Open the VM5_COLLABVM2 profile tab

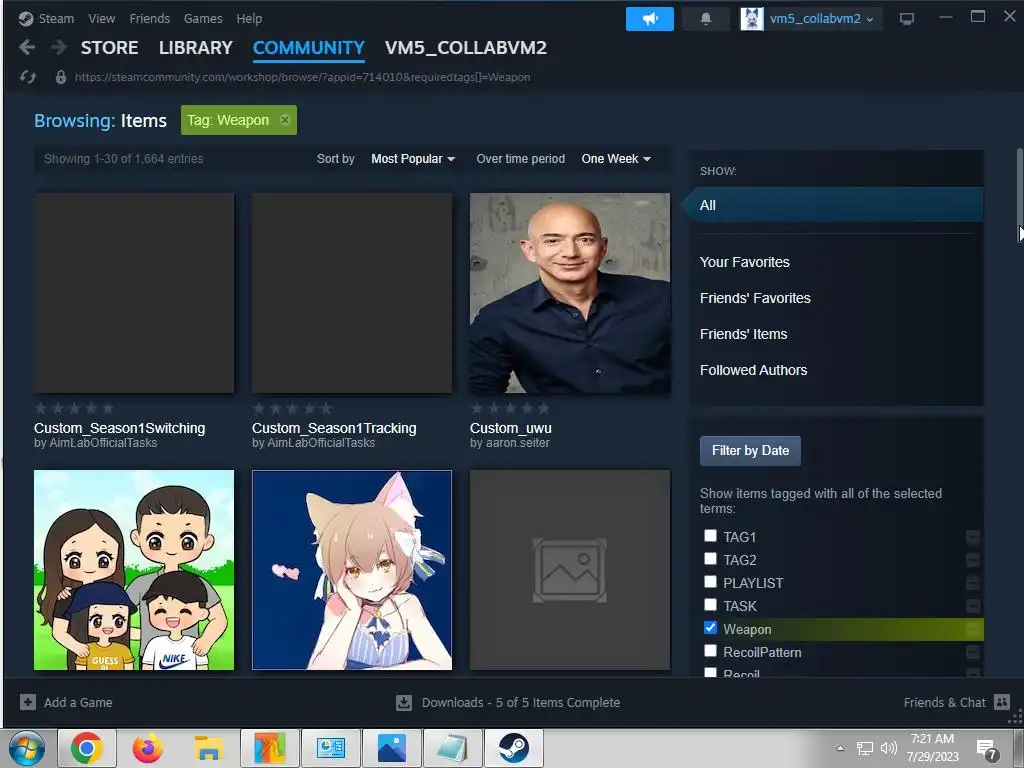[x=466, y=48]
